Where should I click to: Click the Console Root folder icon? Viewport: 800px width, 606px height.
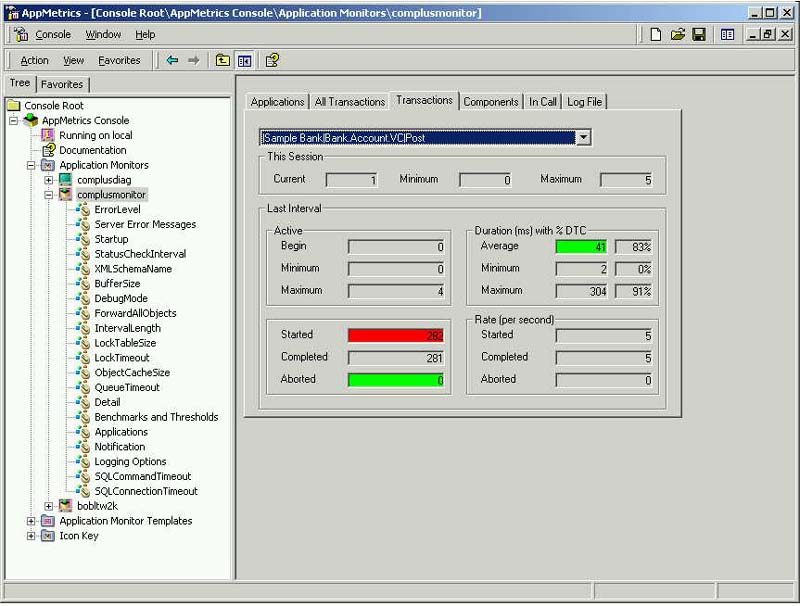(x=14, y=106)
